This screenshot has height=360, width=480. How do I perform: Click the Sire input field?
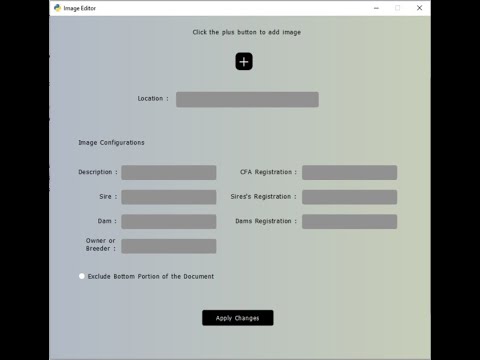[169, 197]
